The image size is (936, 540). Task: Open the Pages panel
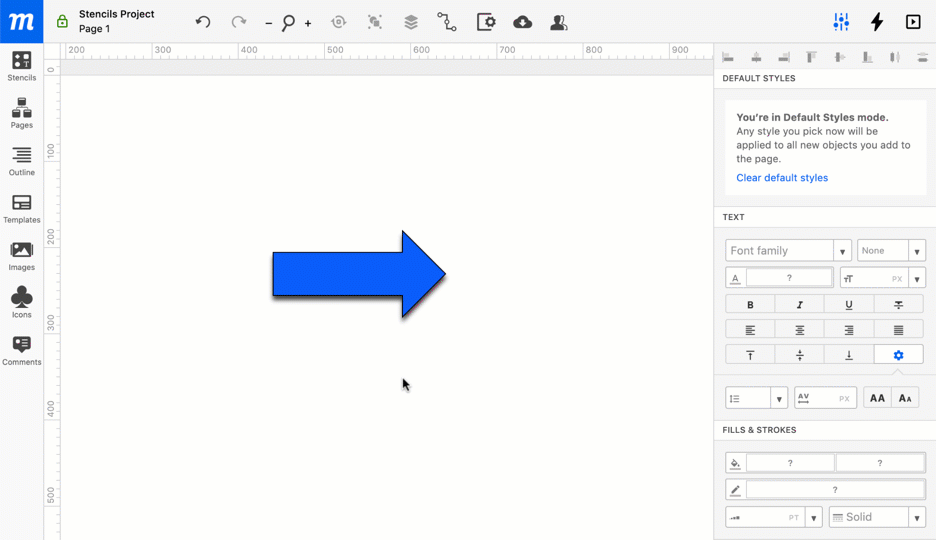point(21,113)
